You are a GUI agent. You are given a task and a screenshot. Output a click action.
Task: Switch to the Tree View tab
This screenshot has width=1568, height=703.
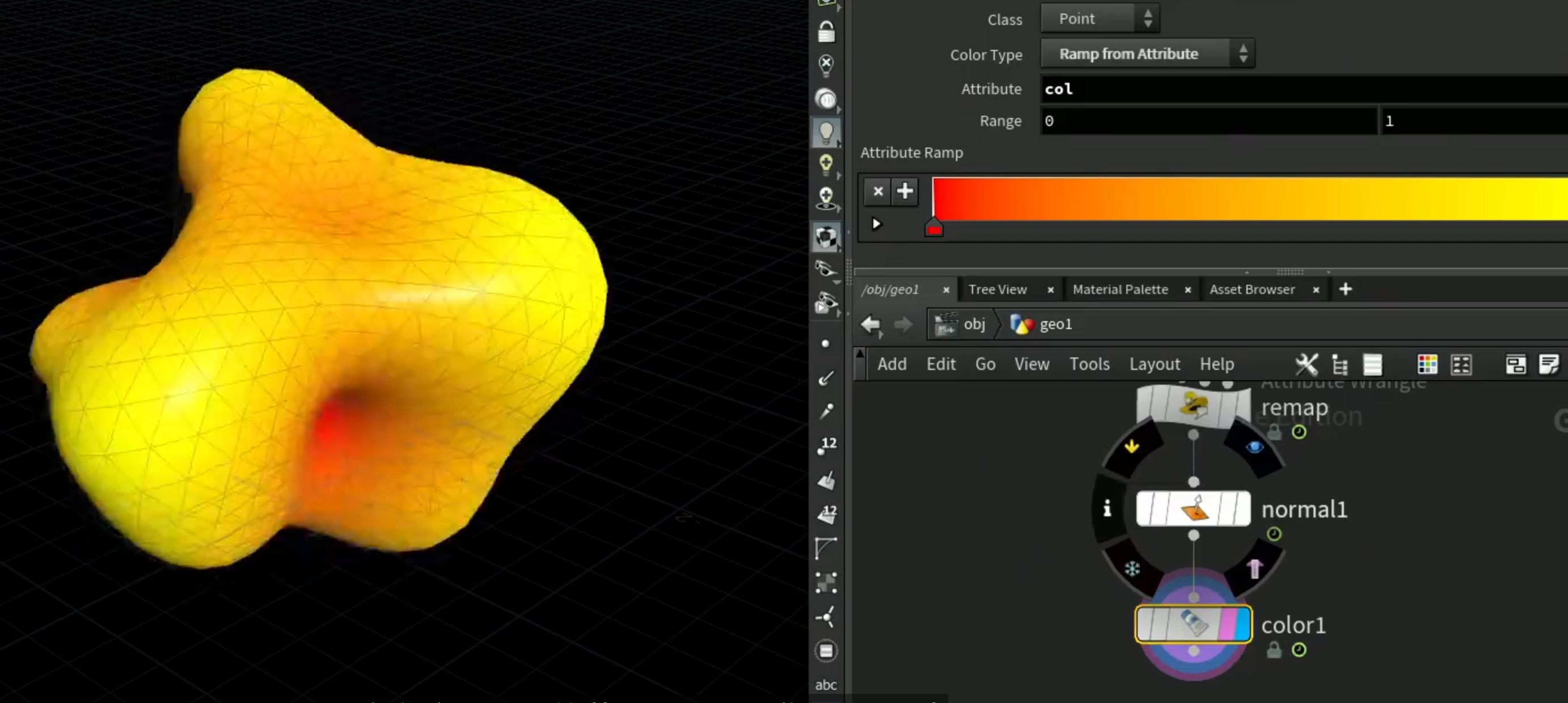pos(997,289)
